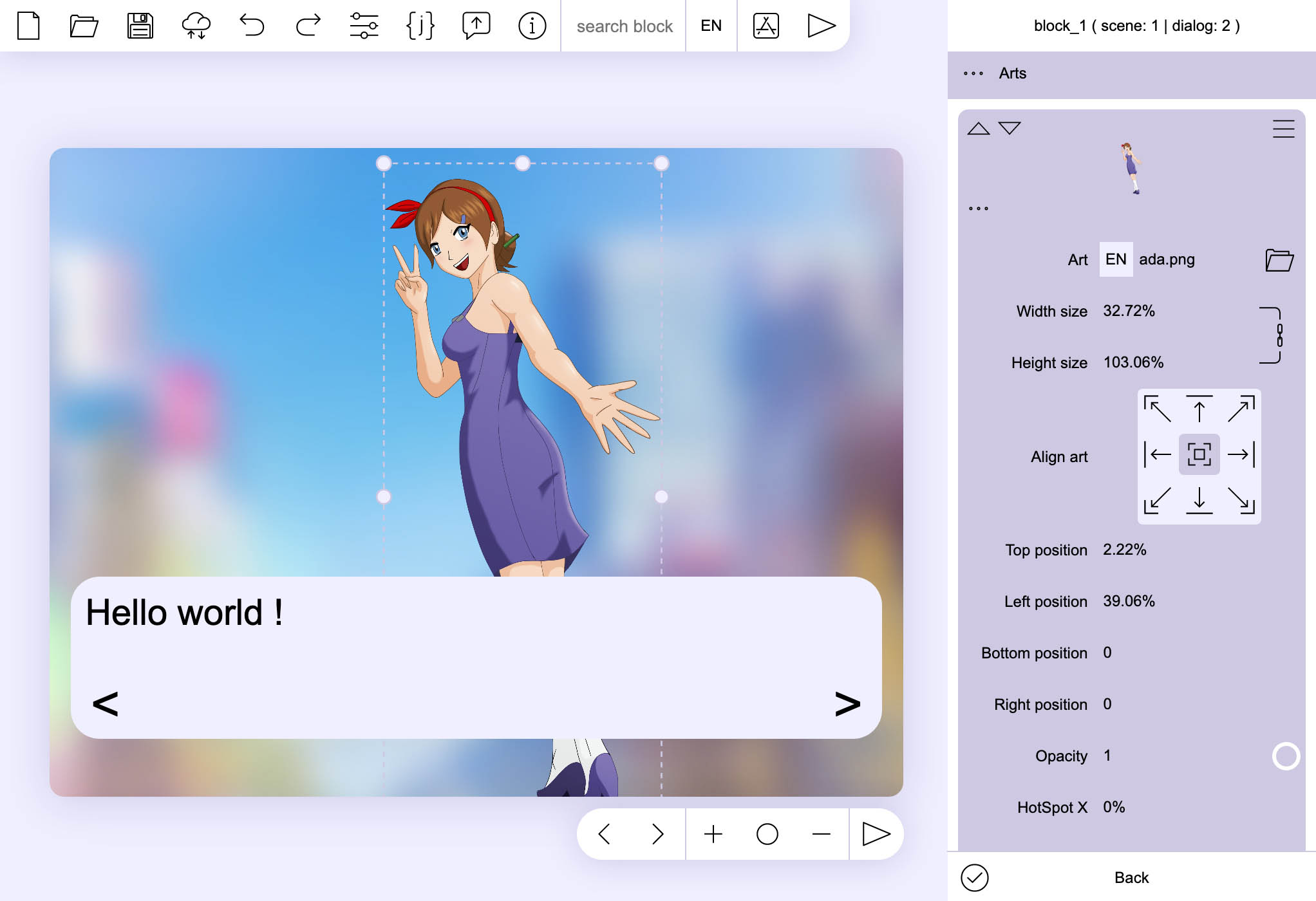
Task: Expand the Arts section three-dot menu
Action: [973, 73]
